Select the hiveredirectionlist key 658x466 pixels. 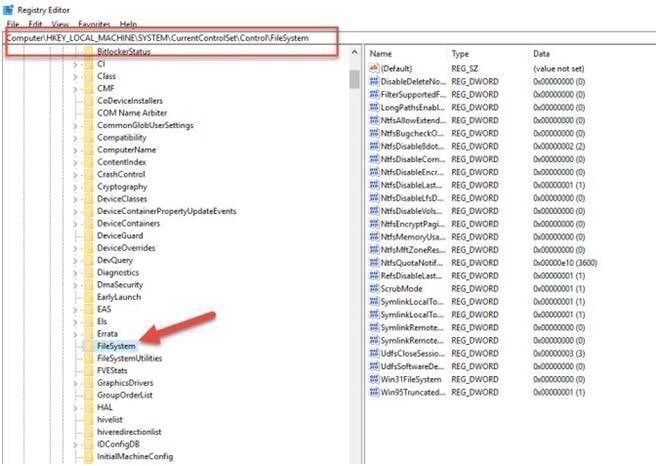pos(129,432)
